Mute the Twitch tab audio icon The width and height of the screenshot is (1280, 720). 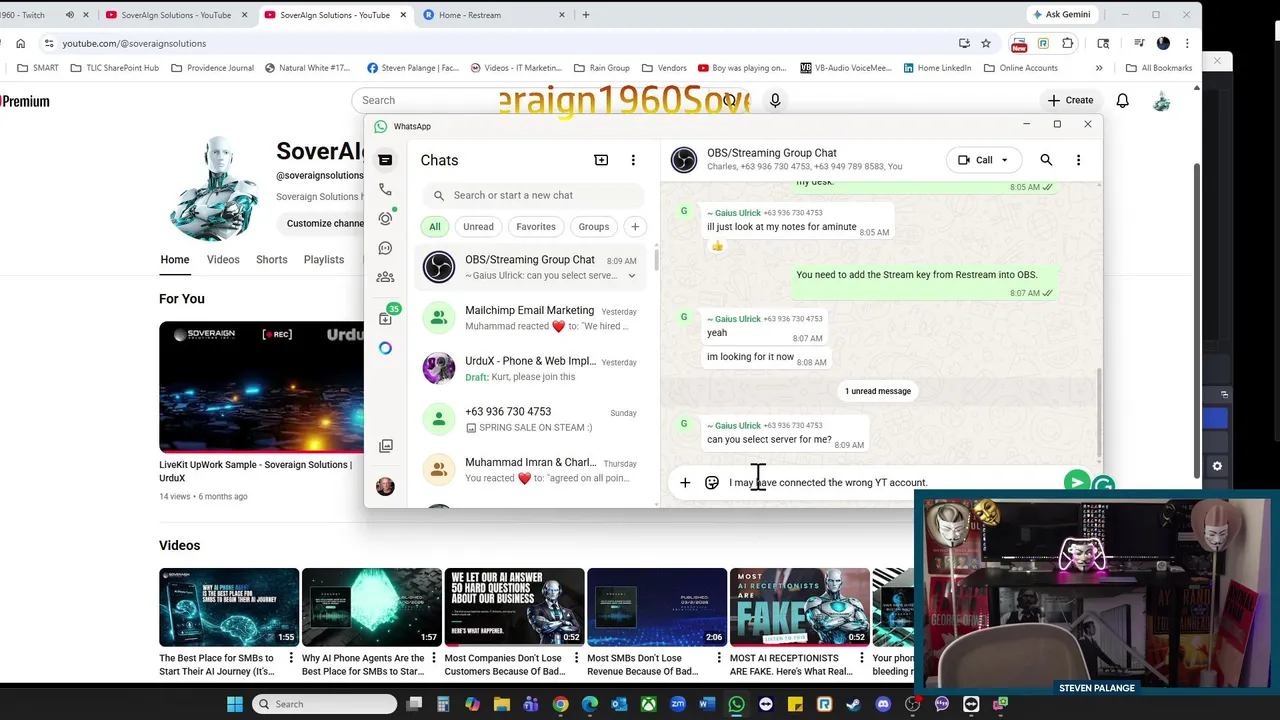point(69,15)
